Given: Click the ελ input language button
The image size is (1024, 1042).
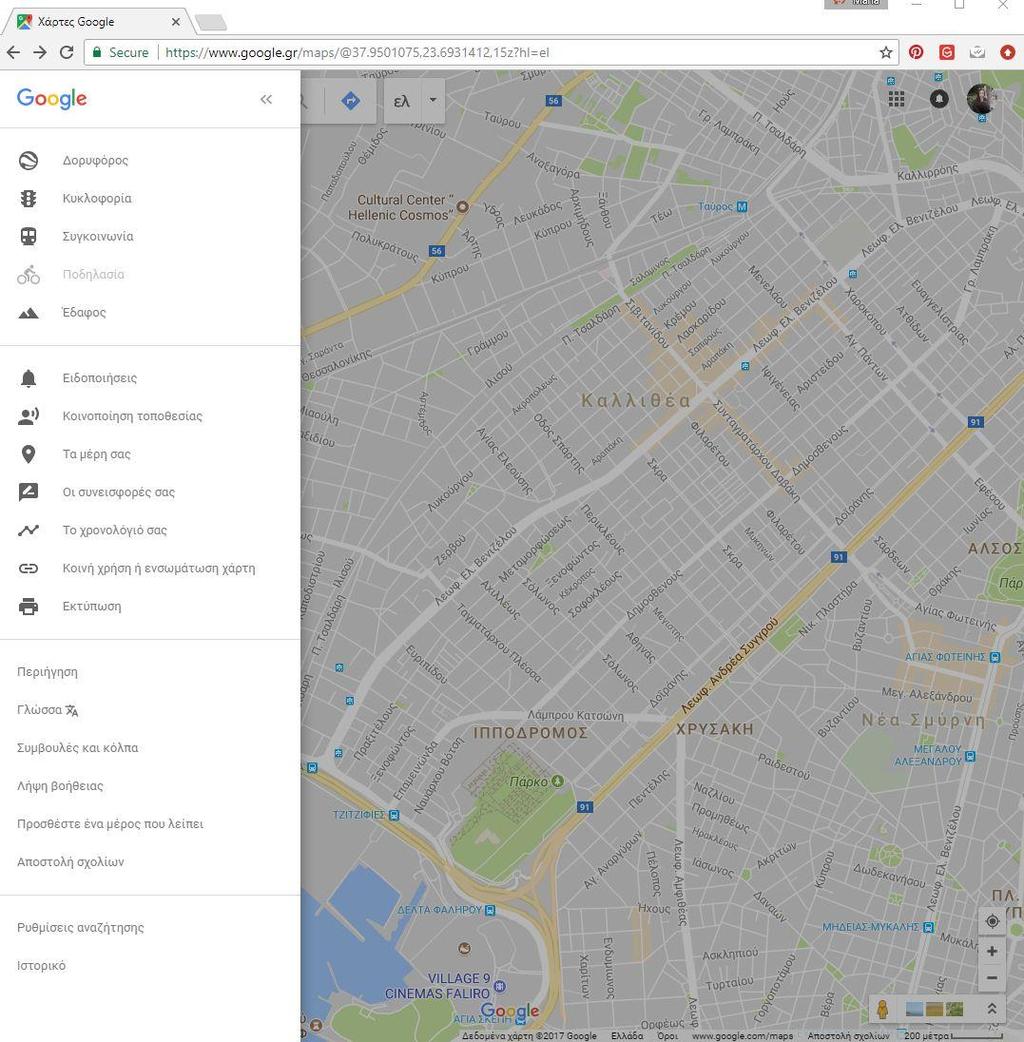Looking at the screenshot, I should tap(401, 101).
